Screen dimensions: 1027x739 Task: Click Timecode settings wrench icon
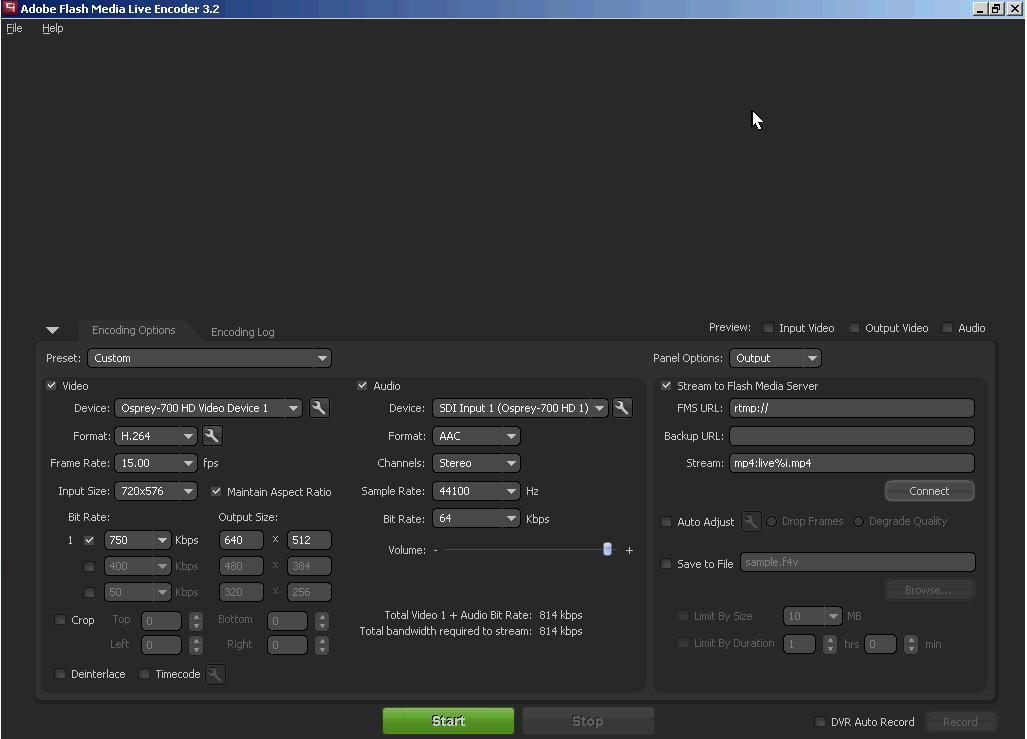215,674
